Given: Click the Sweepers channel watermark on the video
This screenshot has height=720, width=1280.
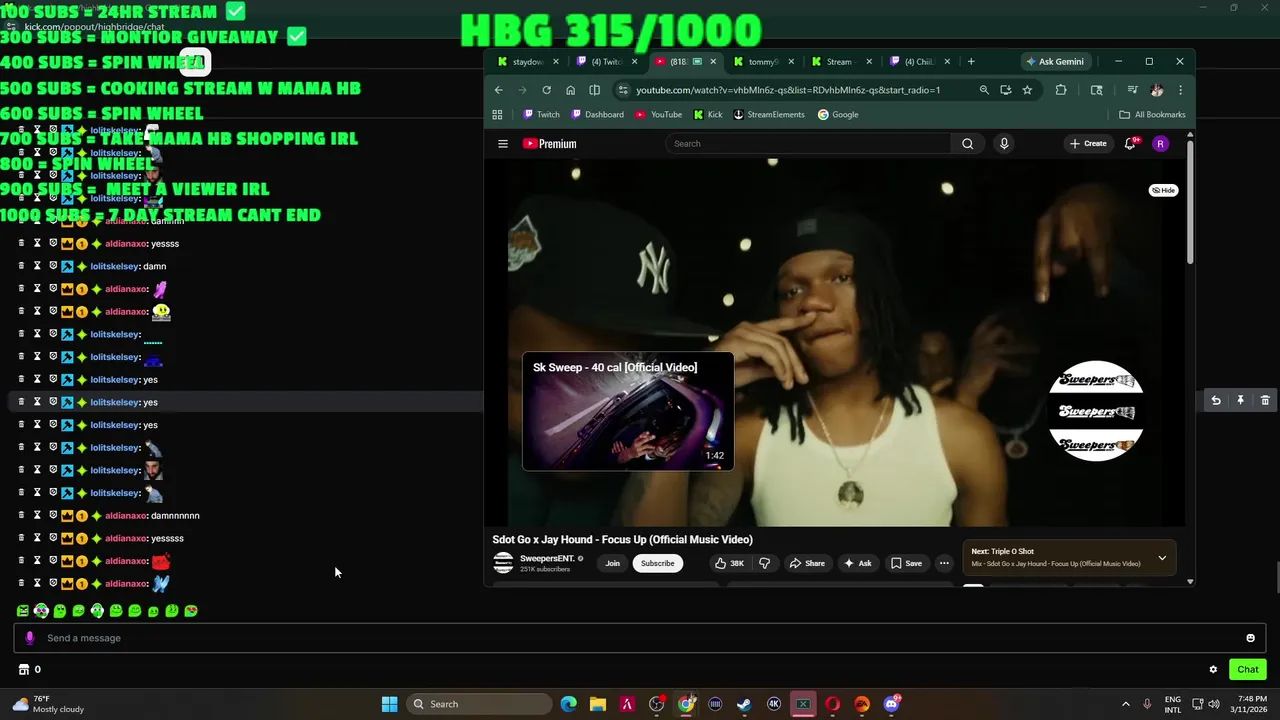Looking at the screenshot, I should (1096, 411).
